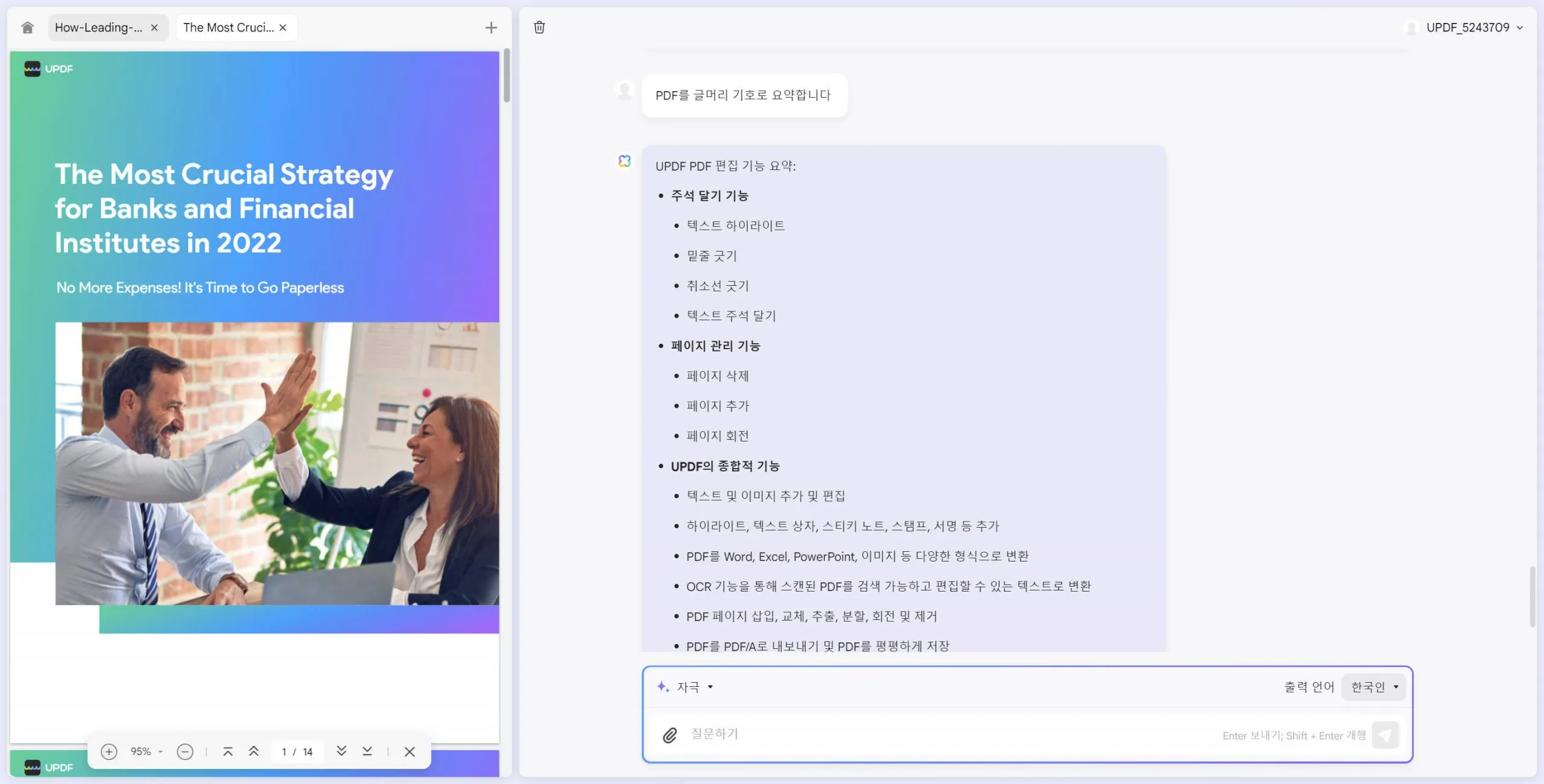Clear chat with the trash icon
The height and width of the screenshot is (784, 1544).
pos(539,27)
